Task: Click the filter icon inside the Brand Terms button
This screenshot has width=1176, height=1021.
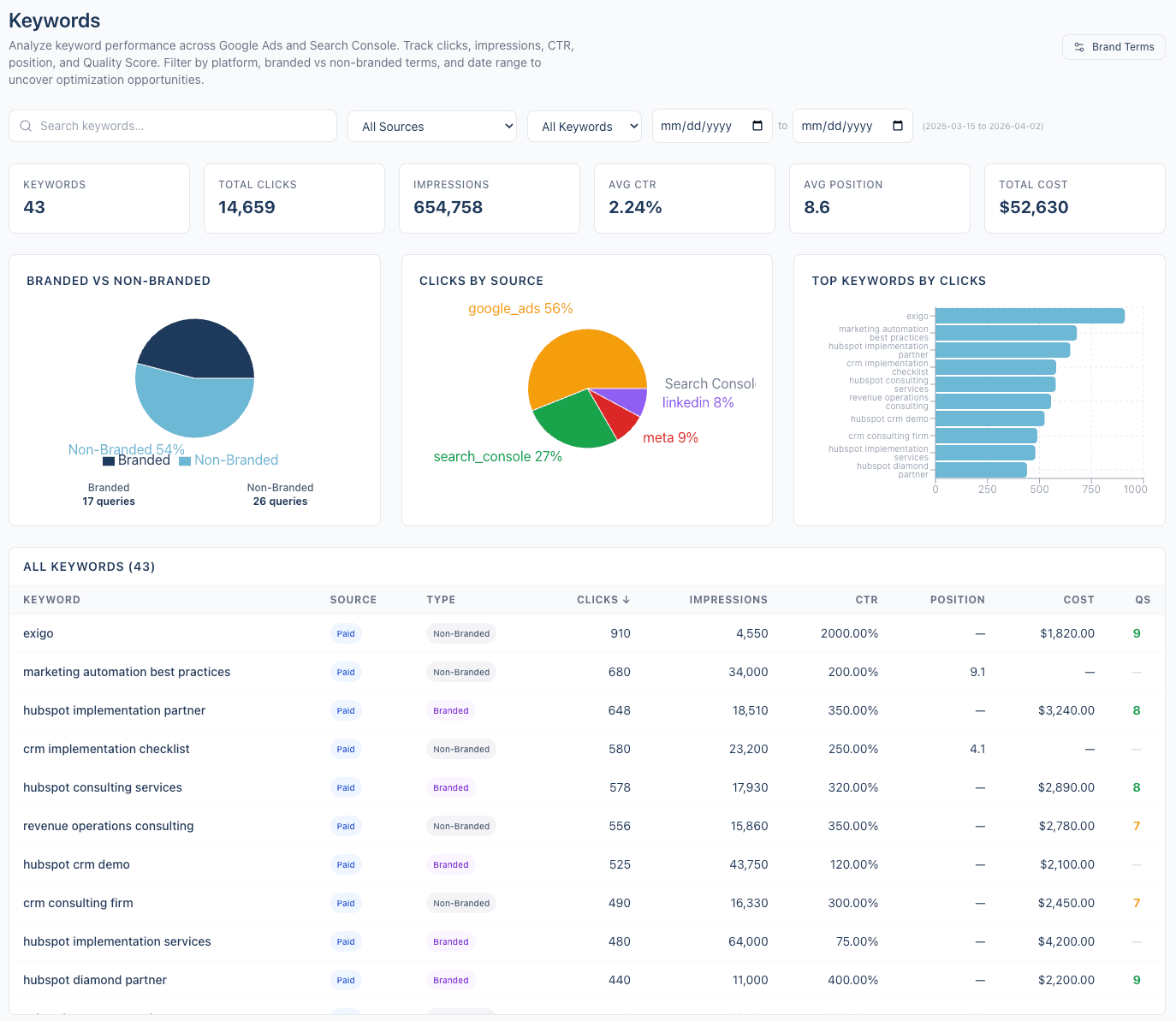Action: 1079,47
